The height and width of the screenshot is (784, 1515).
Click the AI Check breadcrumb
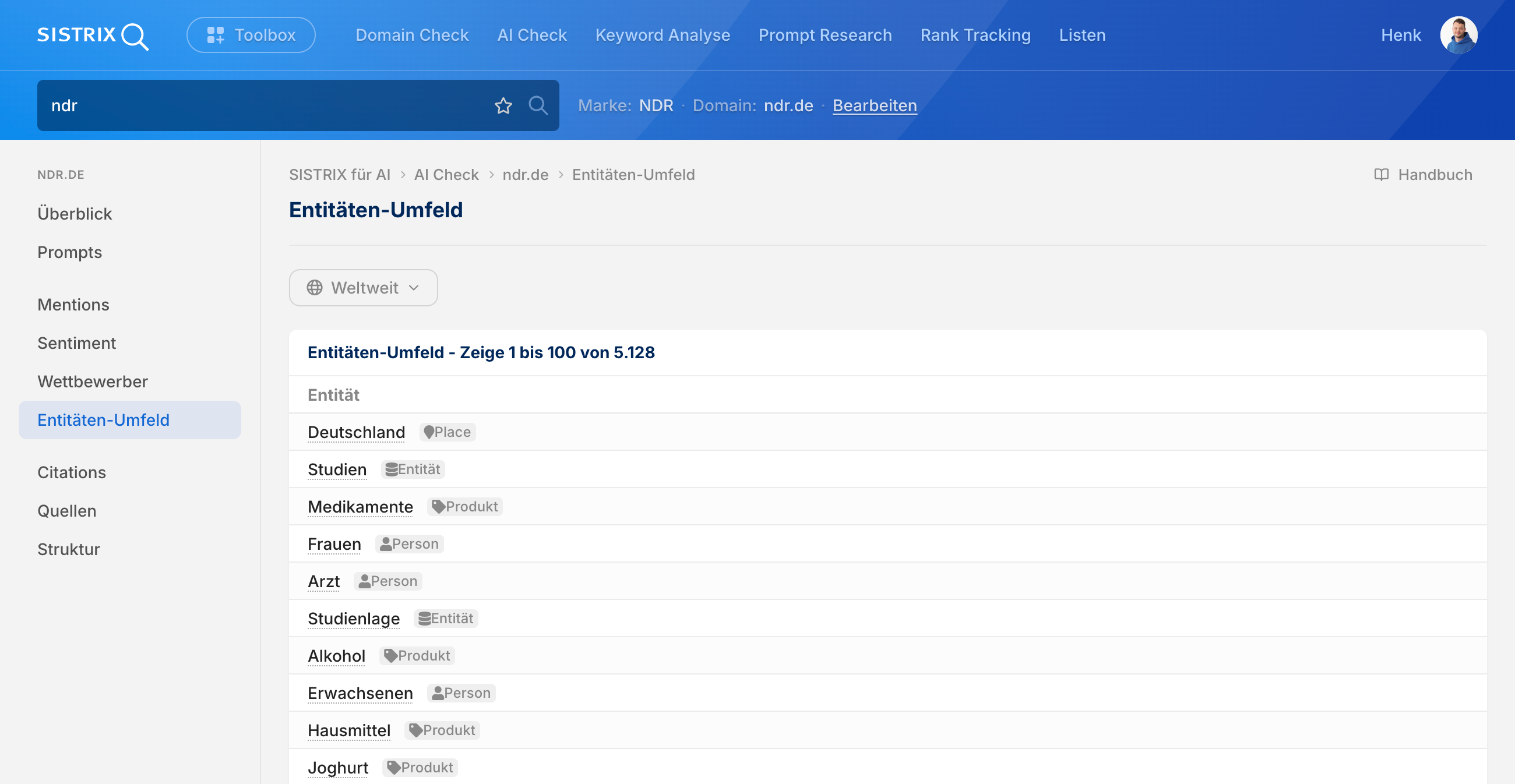(446, 175)
